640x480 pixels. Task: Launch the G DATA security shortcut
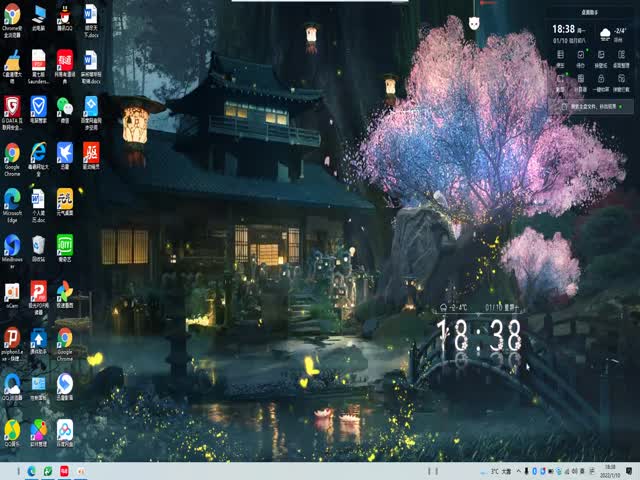12,108
